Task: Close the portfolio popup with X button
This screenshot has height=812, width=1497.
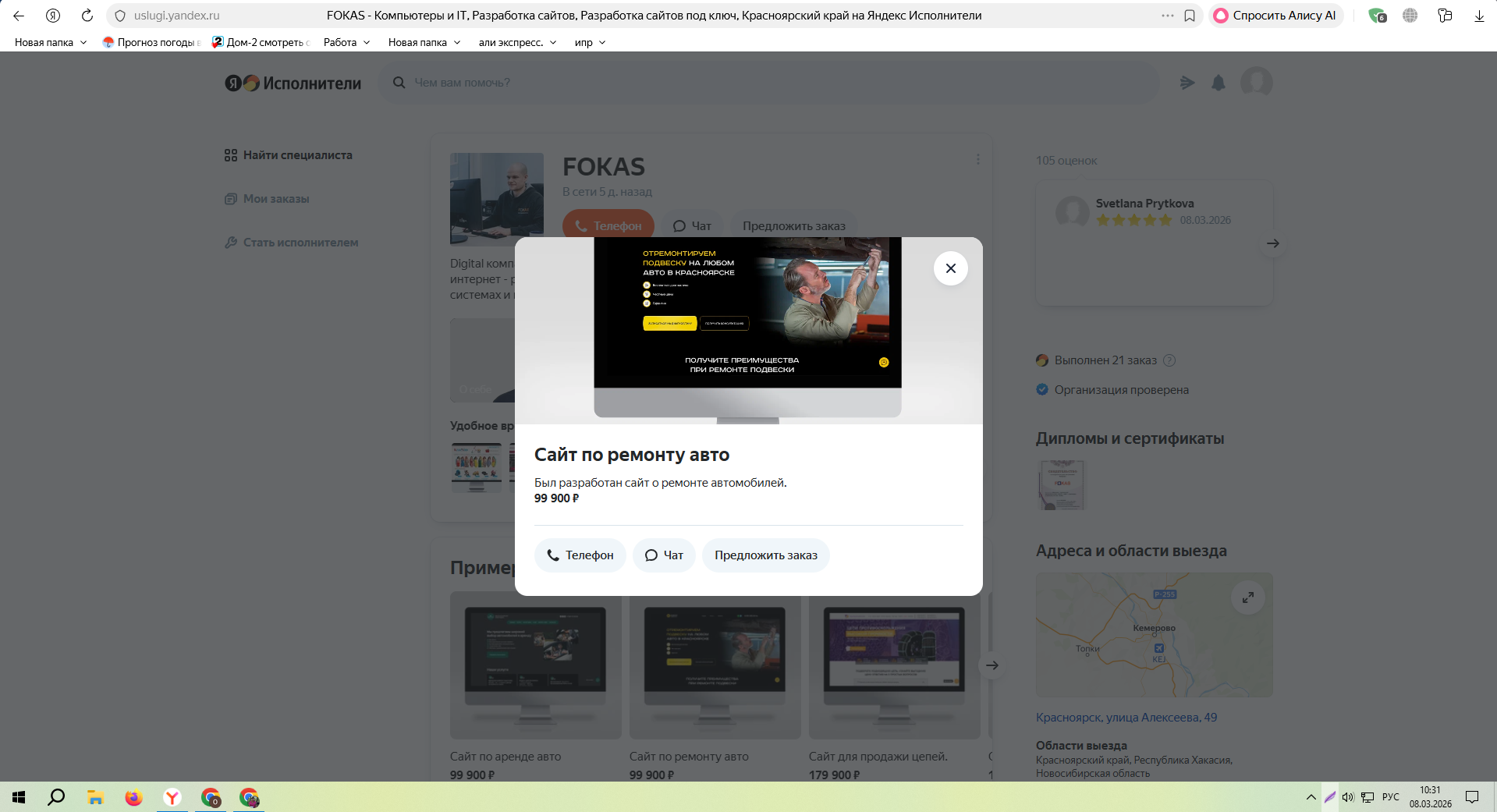Action: pyautogui.click(x=950, y=268)
